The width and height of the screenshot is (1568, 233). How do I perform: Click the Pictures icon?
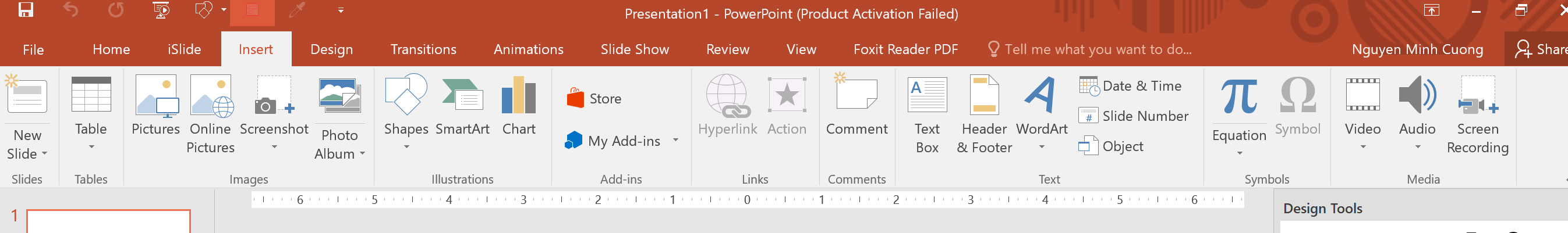156,96
